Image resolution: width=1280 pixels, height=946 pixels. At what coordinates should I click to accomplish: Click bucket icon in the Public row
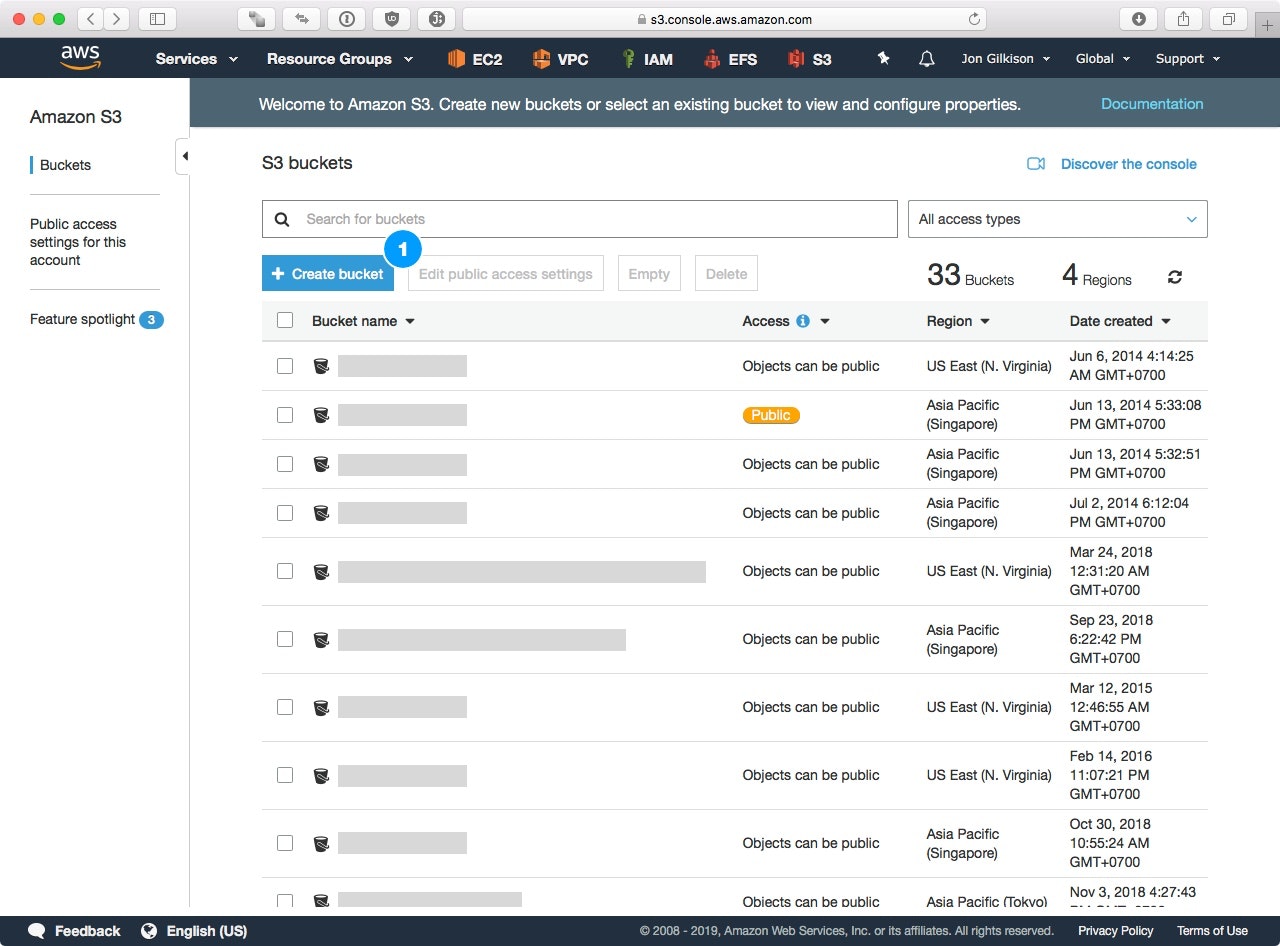[321, 415]
